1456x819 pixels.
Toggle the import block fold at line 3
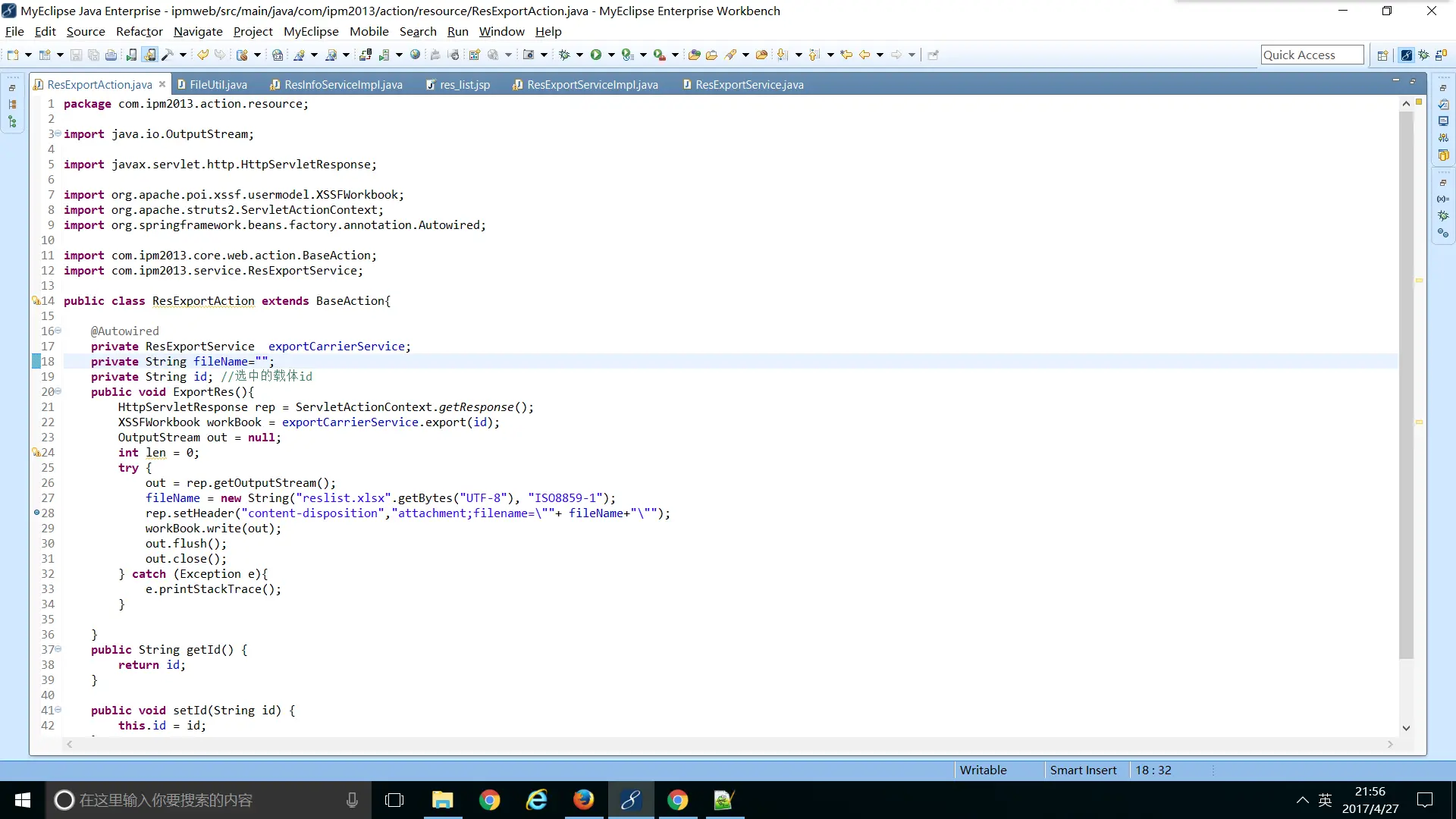pyautogui.click(x=58, y=133)
